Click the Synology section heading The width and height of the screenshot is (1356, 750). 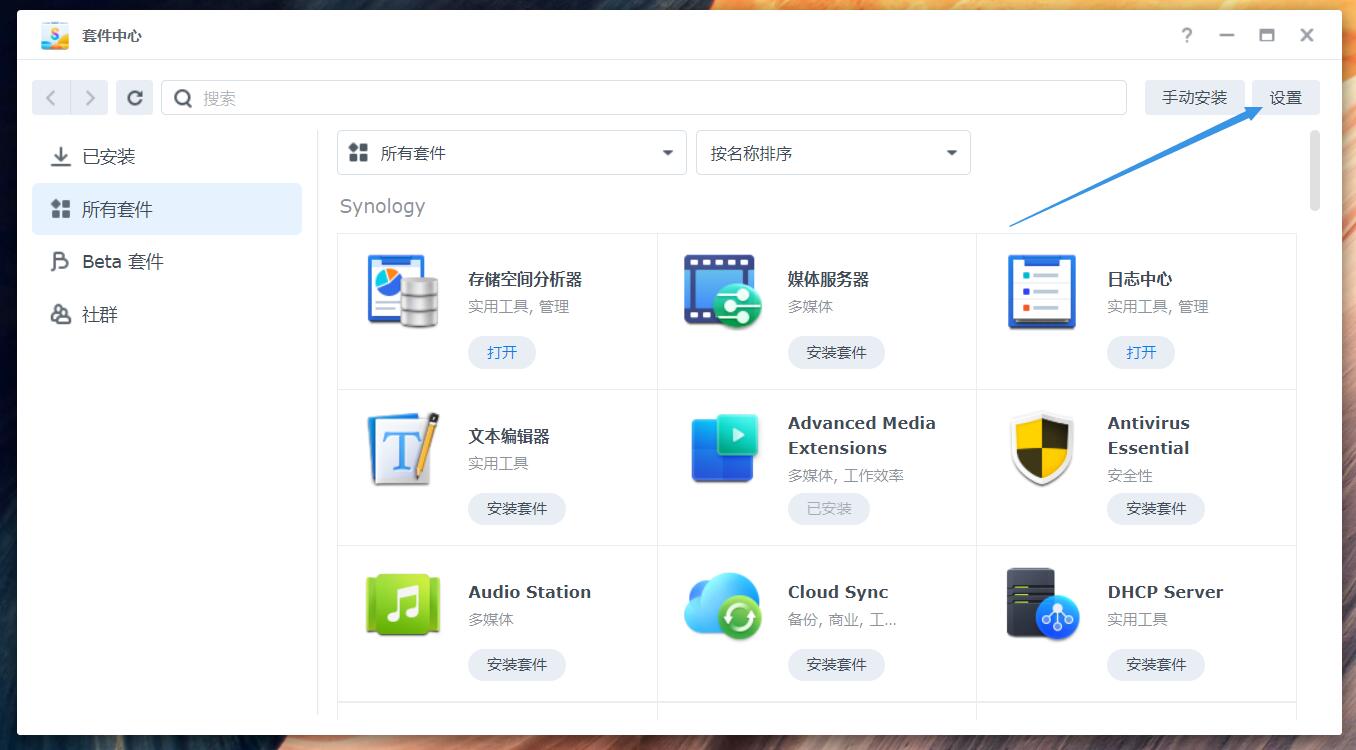point(382,207)
